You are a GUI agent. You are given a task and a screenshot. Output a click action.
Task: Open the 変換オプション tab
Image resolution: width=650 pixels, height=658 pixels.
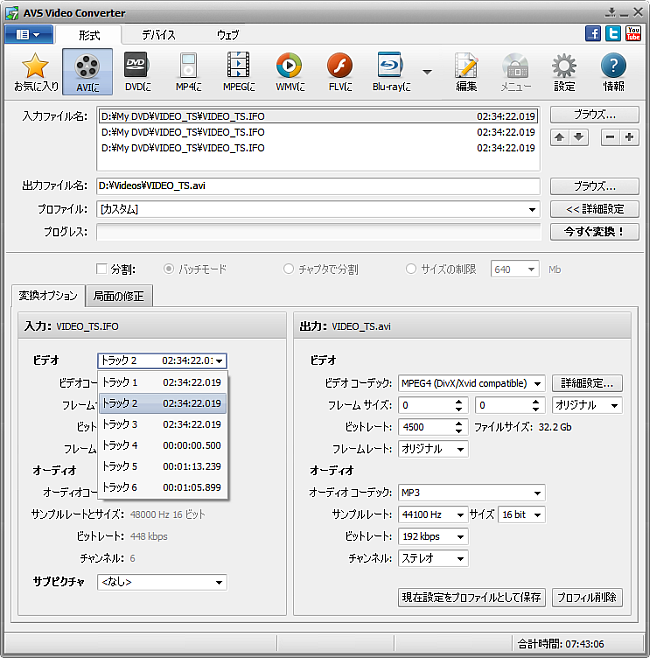point(48,295)
